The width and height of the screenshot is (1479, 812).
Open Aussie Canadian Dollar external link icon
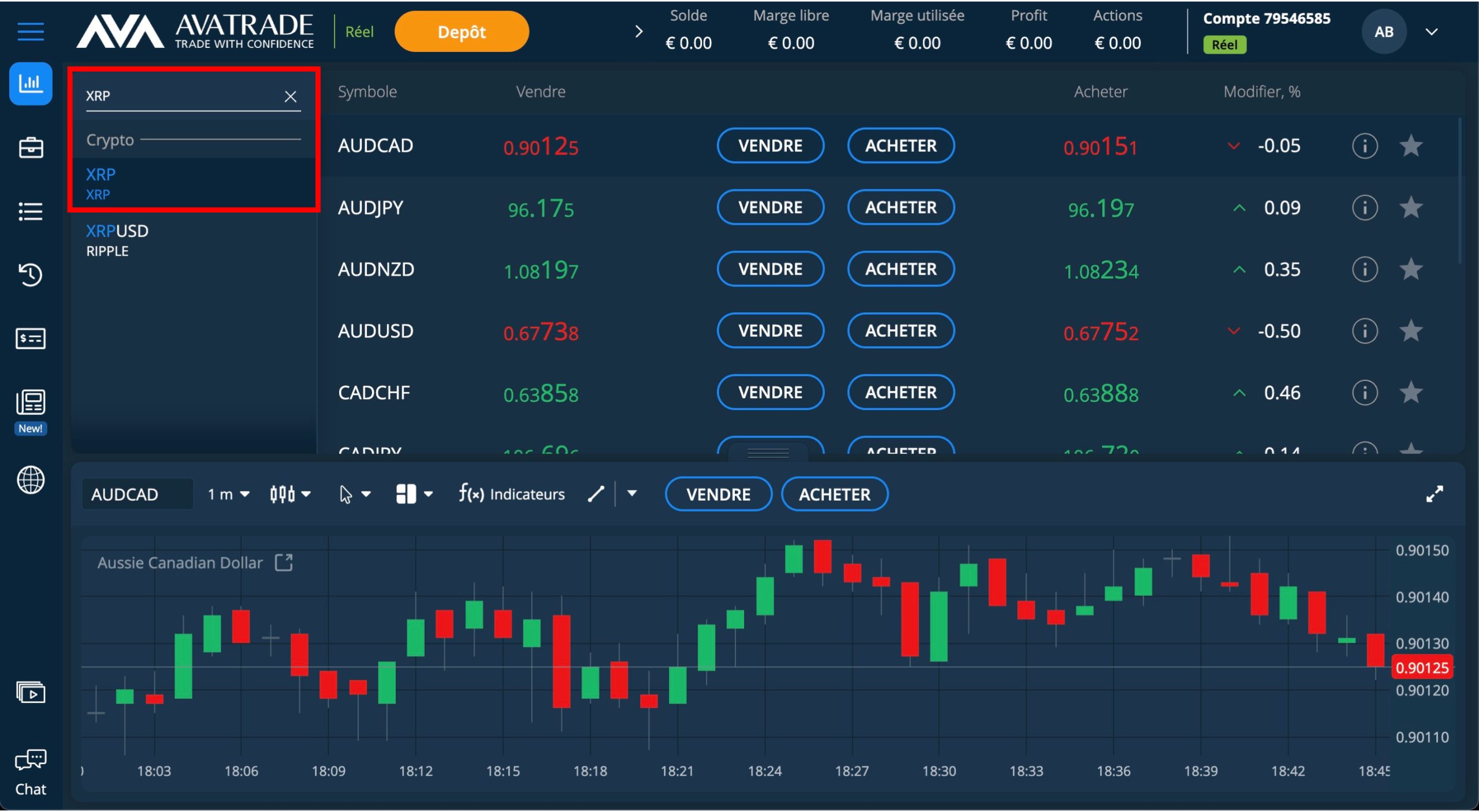(284, 562)
